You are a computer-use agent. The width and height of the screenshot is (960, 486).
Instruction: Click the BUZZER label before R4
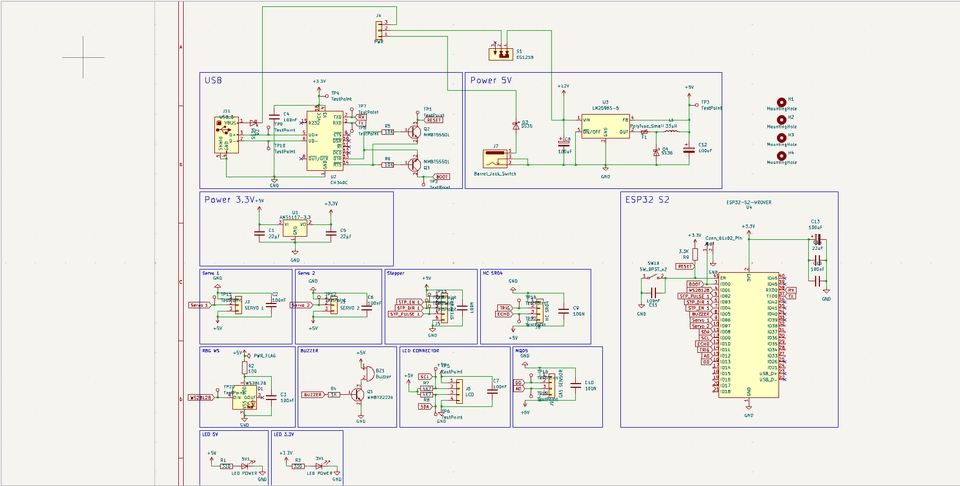313,395
